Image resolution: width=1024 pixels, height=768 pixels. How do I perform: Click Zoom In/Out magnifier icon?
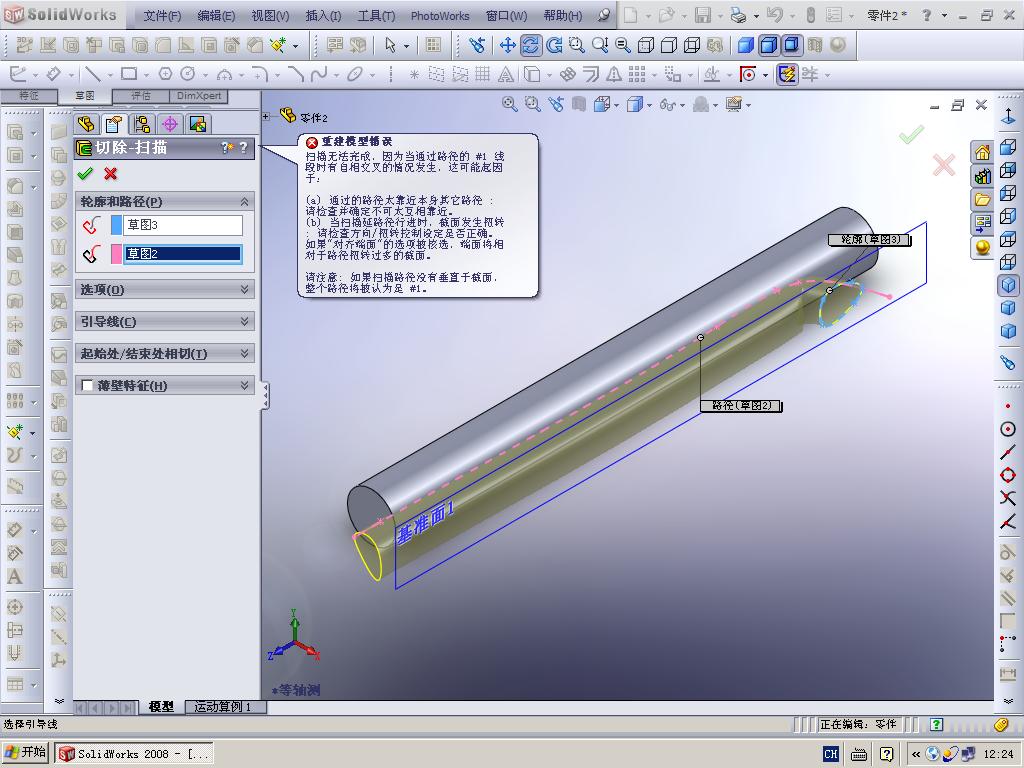600,44
